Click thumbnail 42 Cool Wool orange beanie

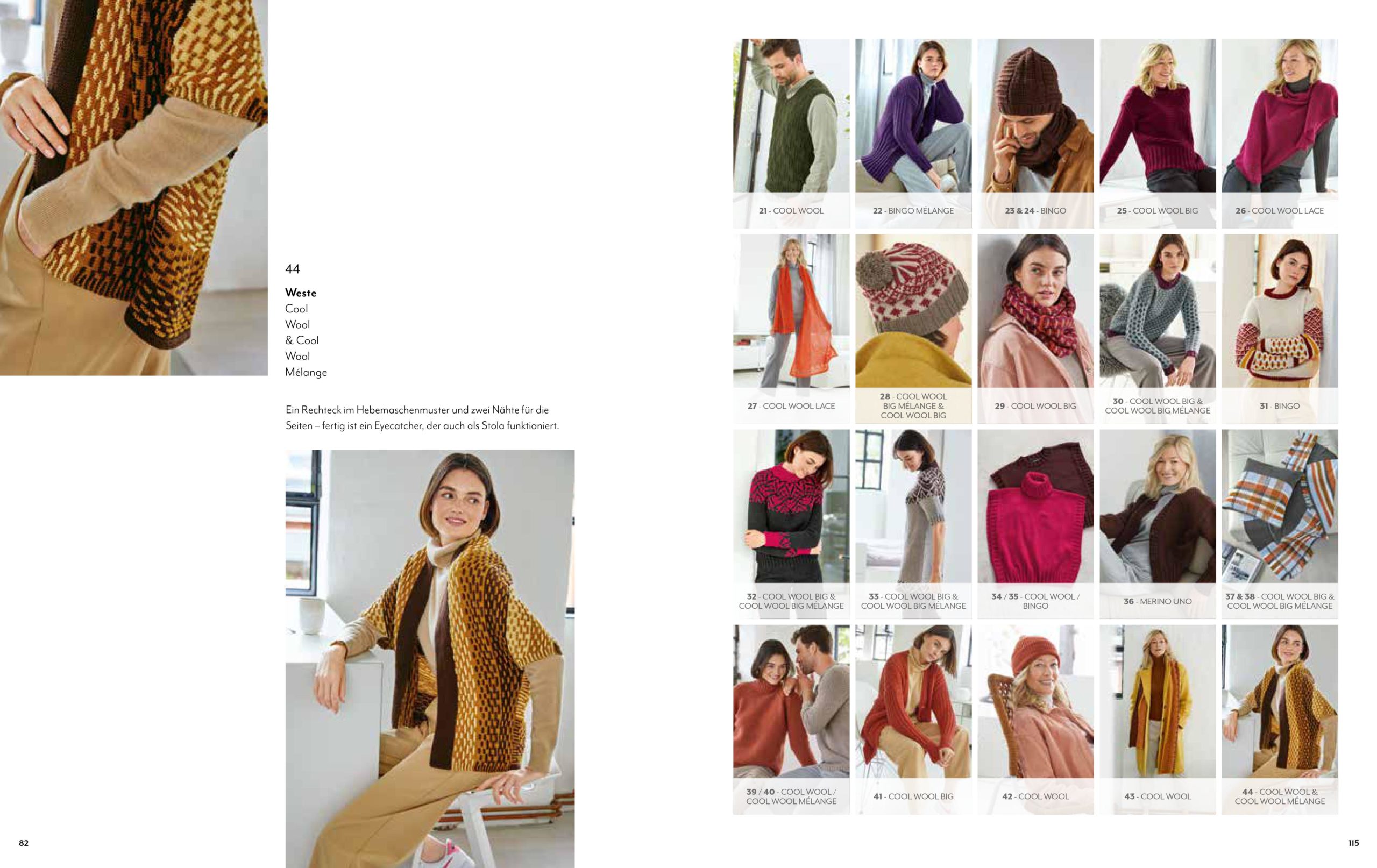point(1035,702)
